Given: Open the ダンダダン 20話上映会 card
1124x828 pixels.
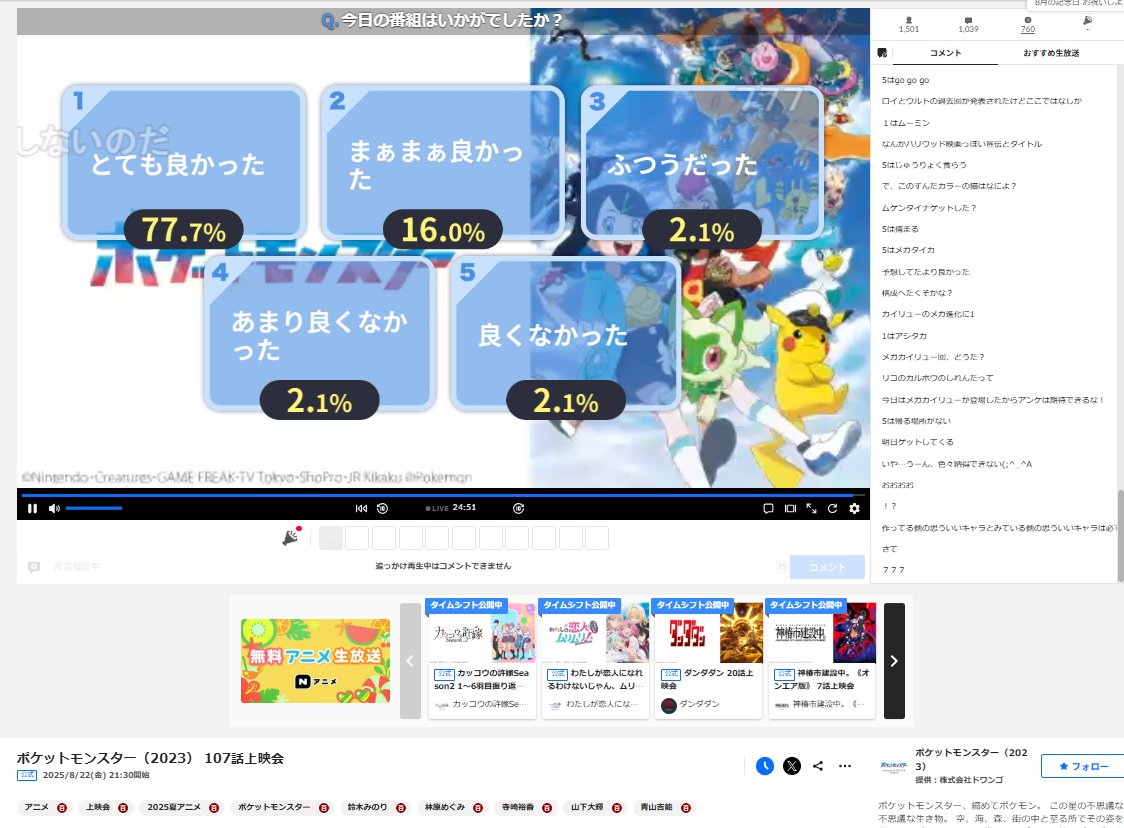Looking at the screenshot, I should tap(708, 658).
